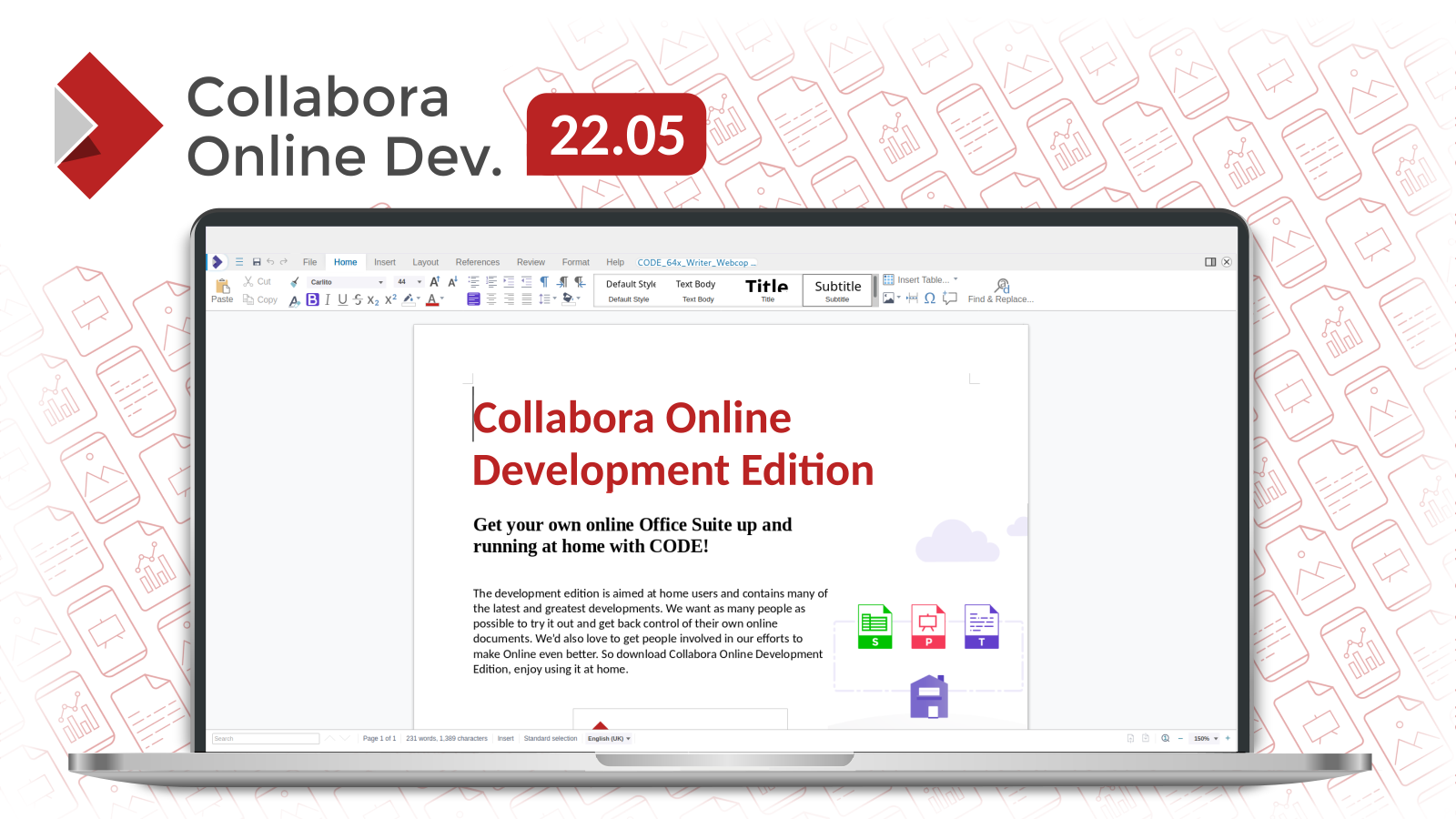Click the Insert Table button
Viewport: 1456px width, 819px height.
pyautogui.click(x=920, y=280)
